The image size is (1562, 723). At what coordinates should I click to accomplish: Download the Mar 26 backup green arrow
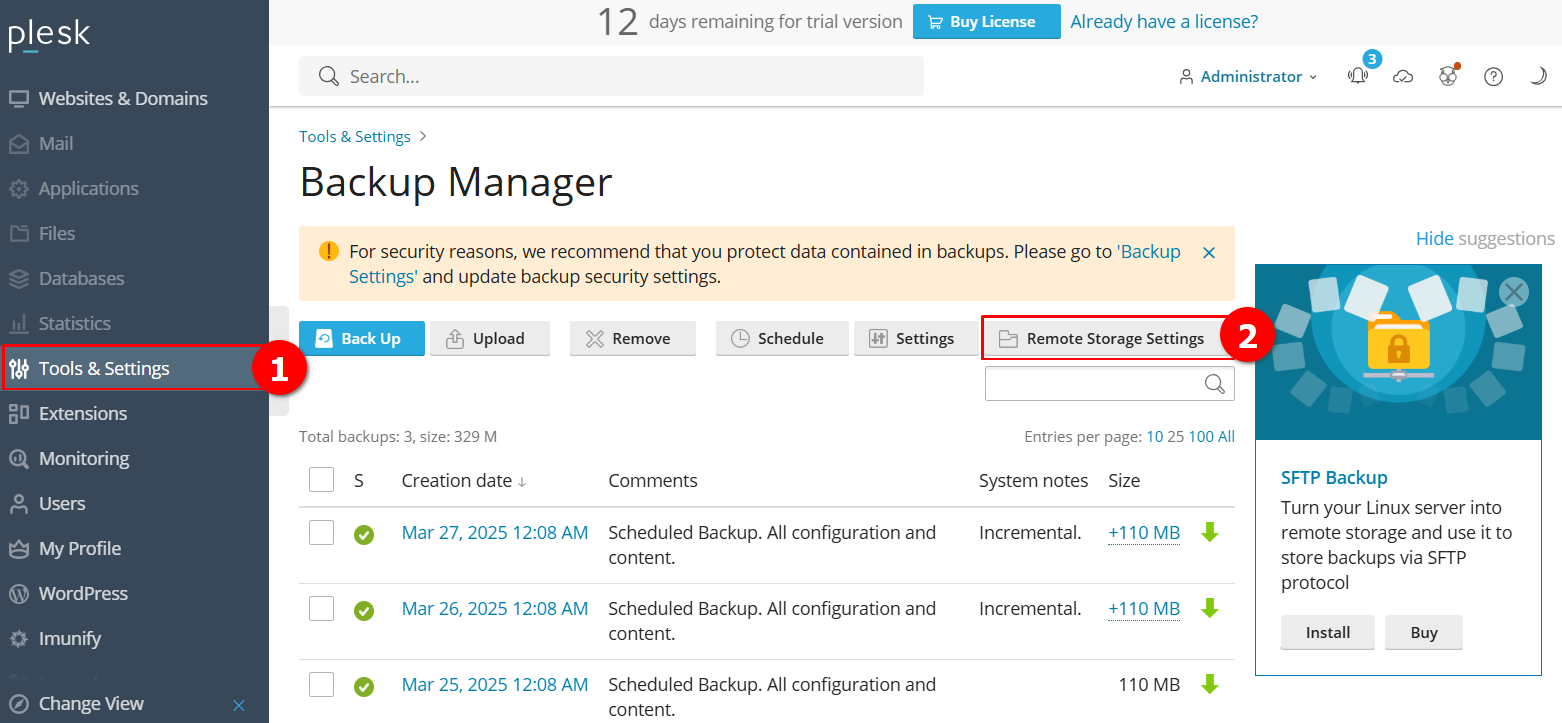[x=1210, y=608]
